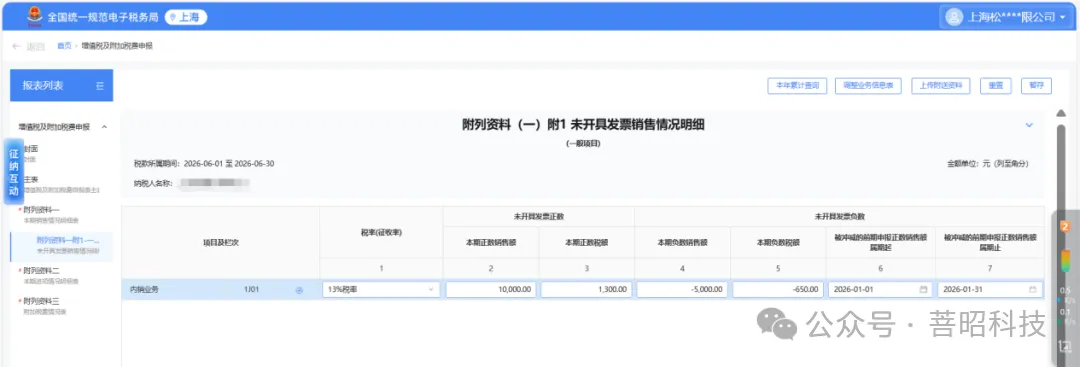Click the 内销业务 row label
This screenshot has width=1080, height=367.
coord(144,290)
